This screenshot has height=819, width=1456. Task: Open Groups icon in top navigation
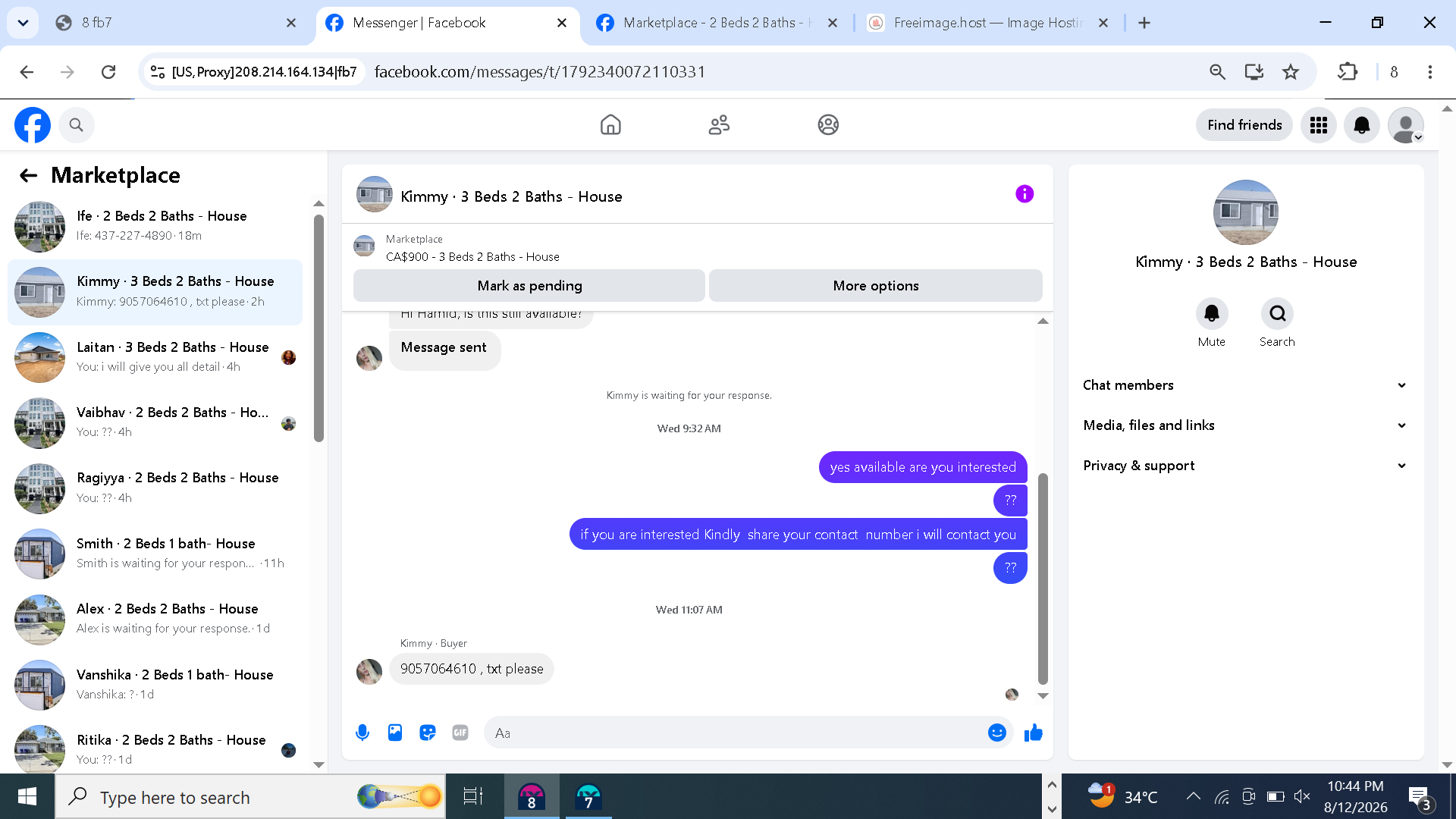828,125
